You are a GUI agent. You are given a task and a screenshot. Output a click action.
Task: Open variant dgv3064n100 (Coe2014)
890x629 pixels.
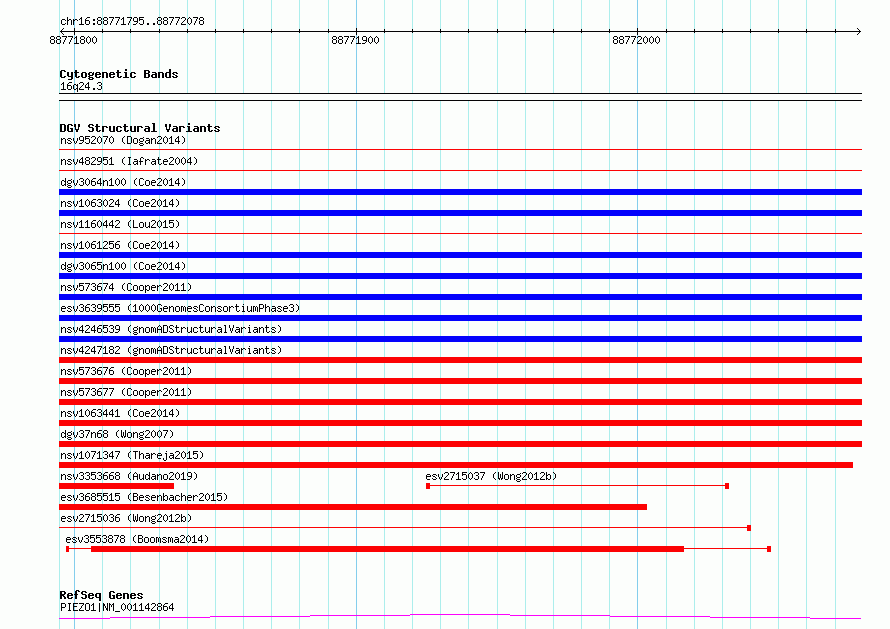123,182
